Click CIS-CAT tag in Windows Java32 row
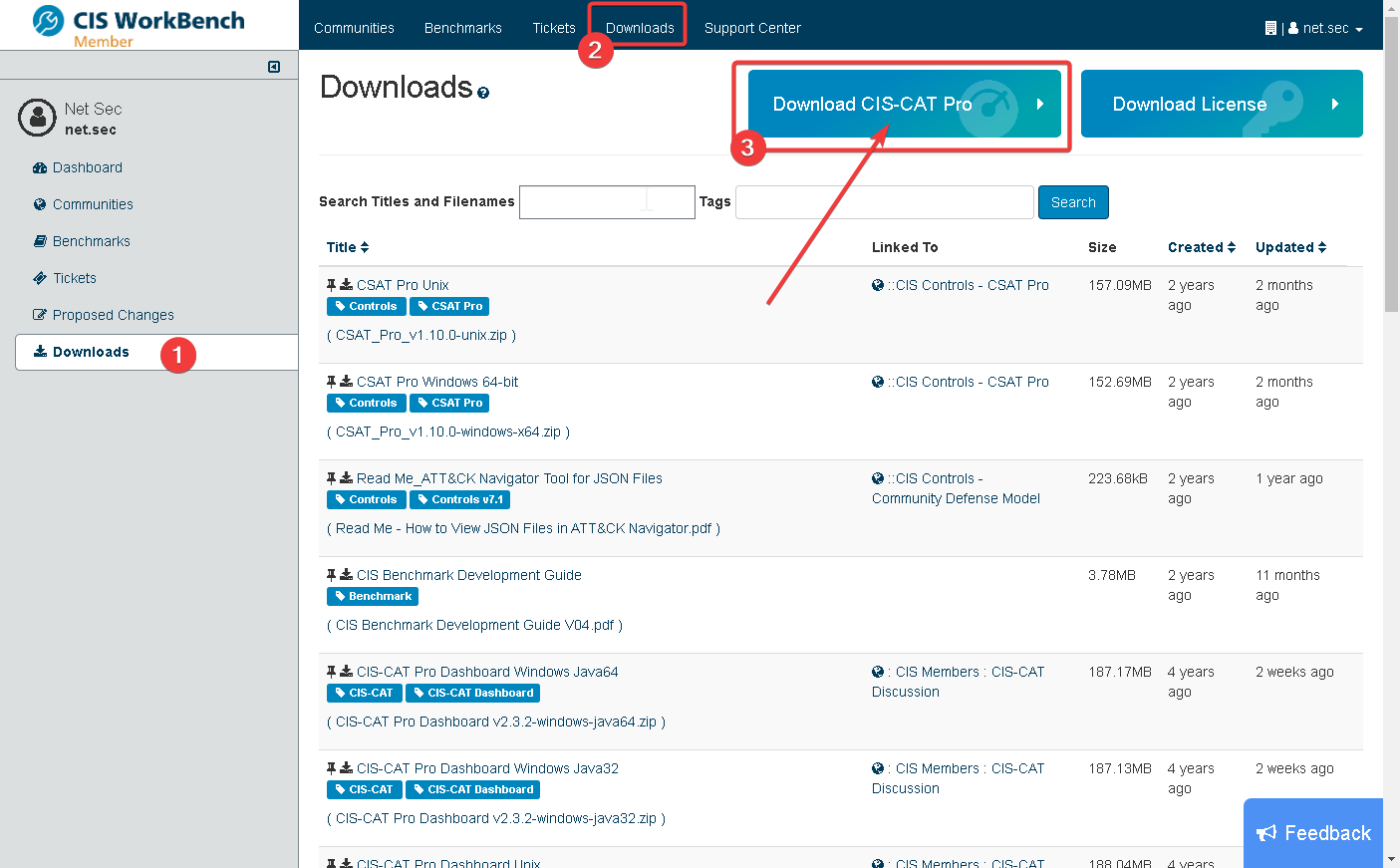The image size is (1400, 868). pos(364,790)
